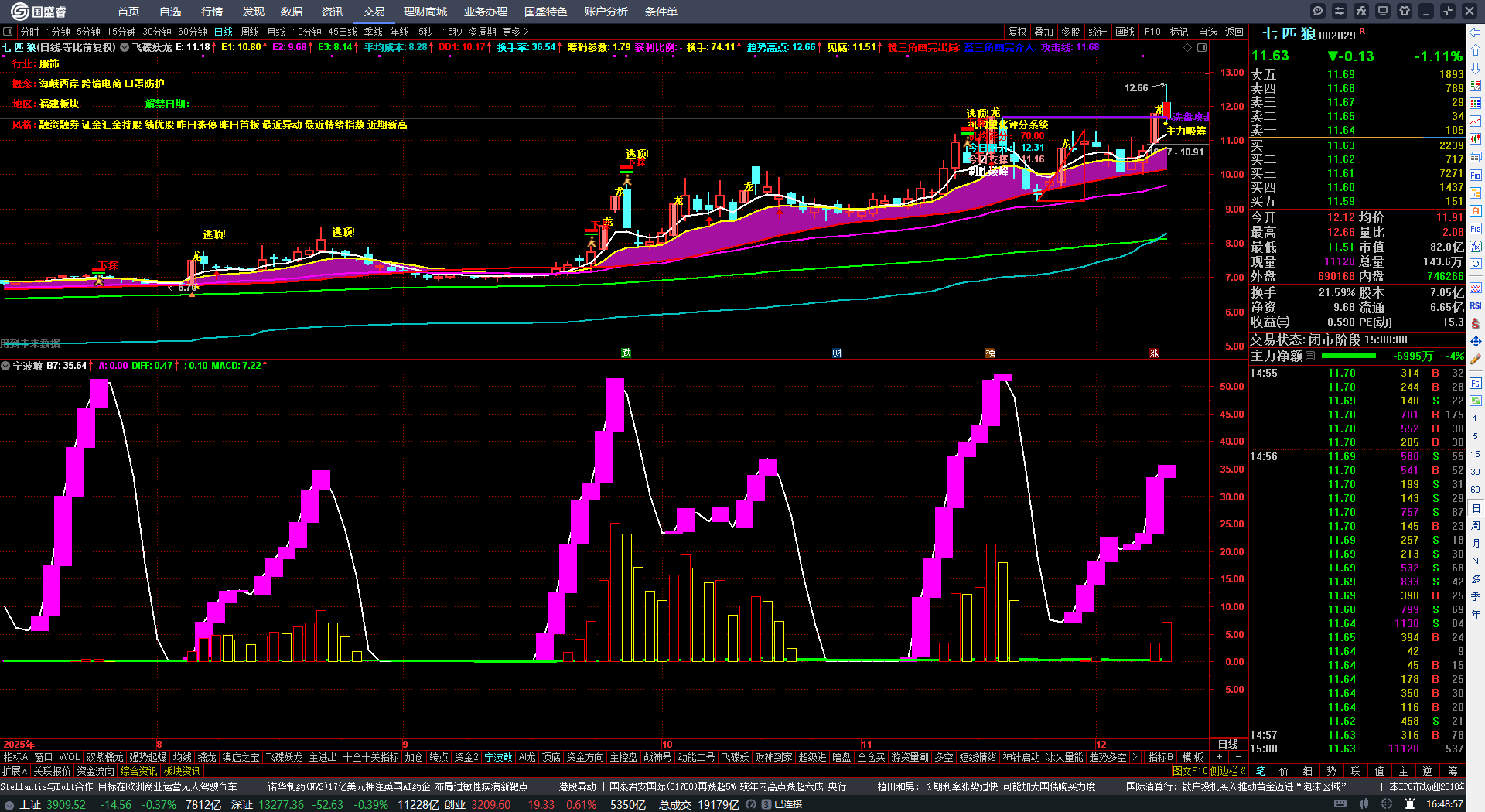Click the 主力净额 green progress bar
Screen dimensions: 1485x812
(1349, 356)
